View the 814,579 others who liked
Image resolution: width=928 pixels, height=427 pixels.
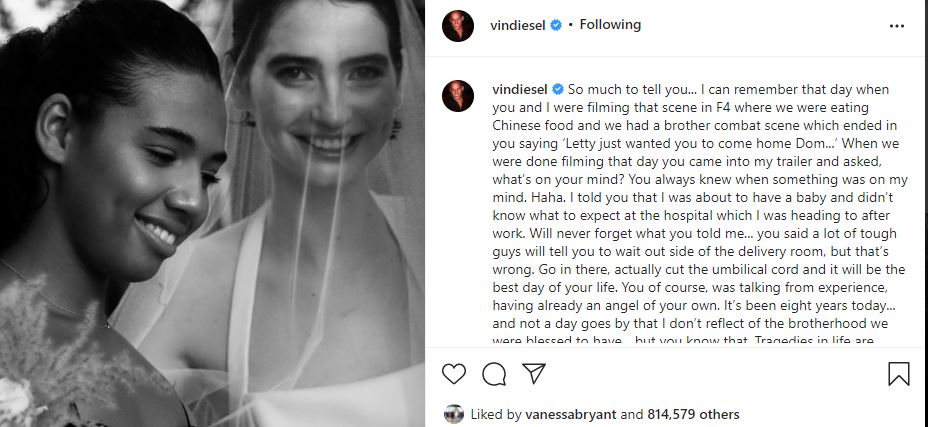(x=693, y=414)
